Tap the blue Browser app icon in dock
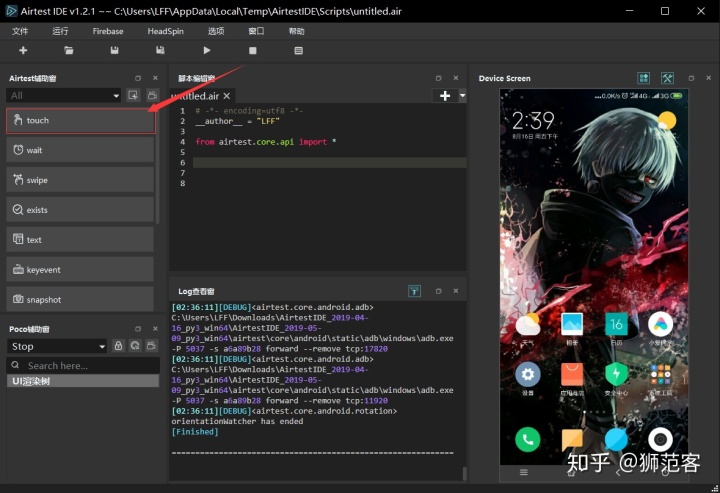This screenshot has width=720, height=493. coord(616,440)
